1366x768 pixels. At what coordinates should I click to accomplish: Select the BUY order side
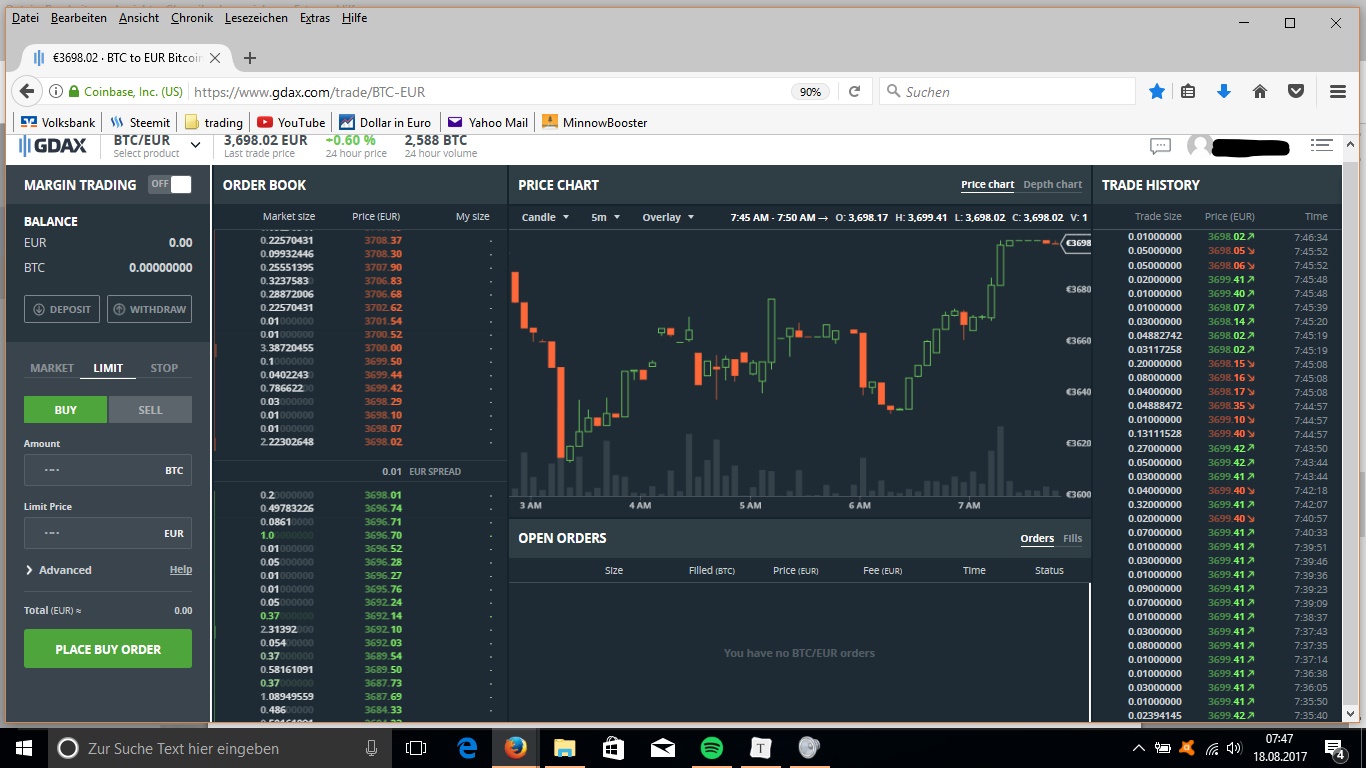[x=65, y=409]
